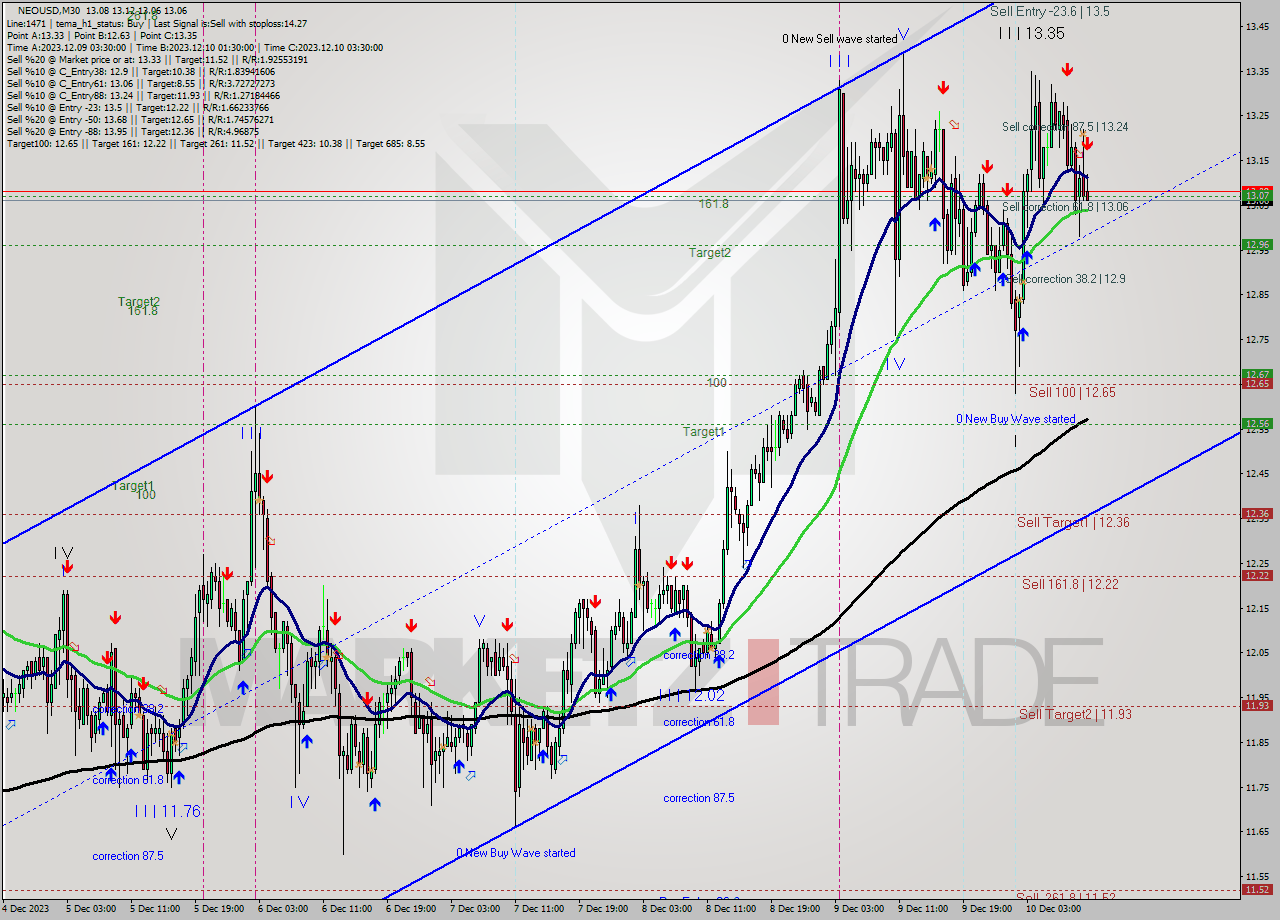Click the 'I I I 13.35' wave label
Viewport: 1280px width, 920px height.
point(1031,33)
